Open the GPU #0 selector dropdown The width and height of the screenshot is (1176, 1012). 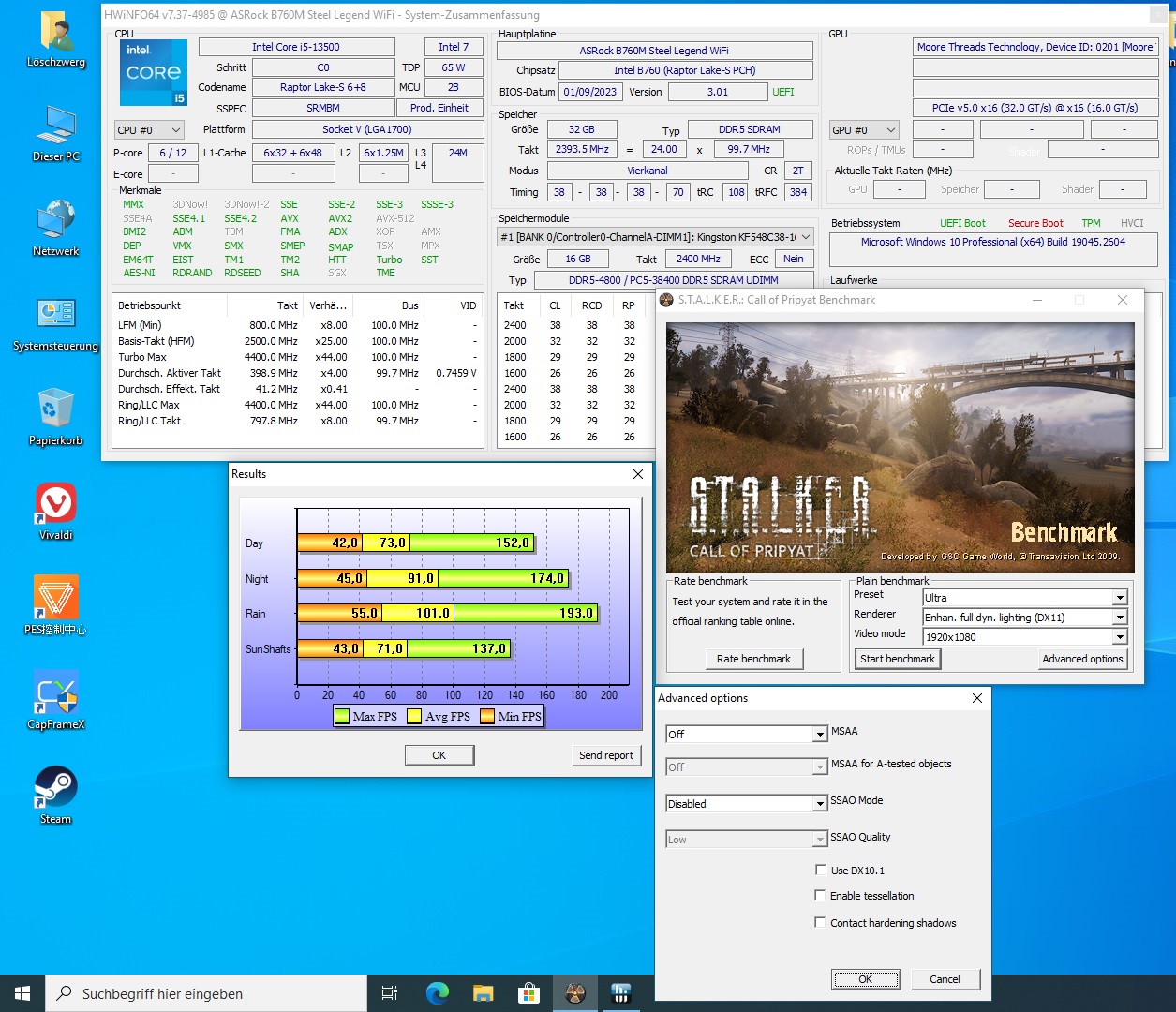[x=865, y=130]
